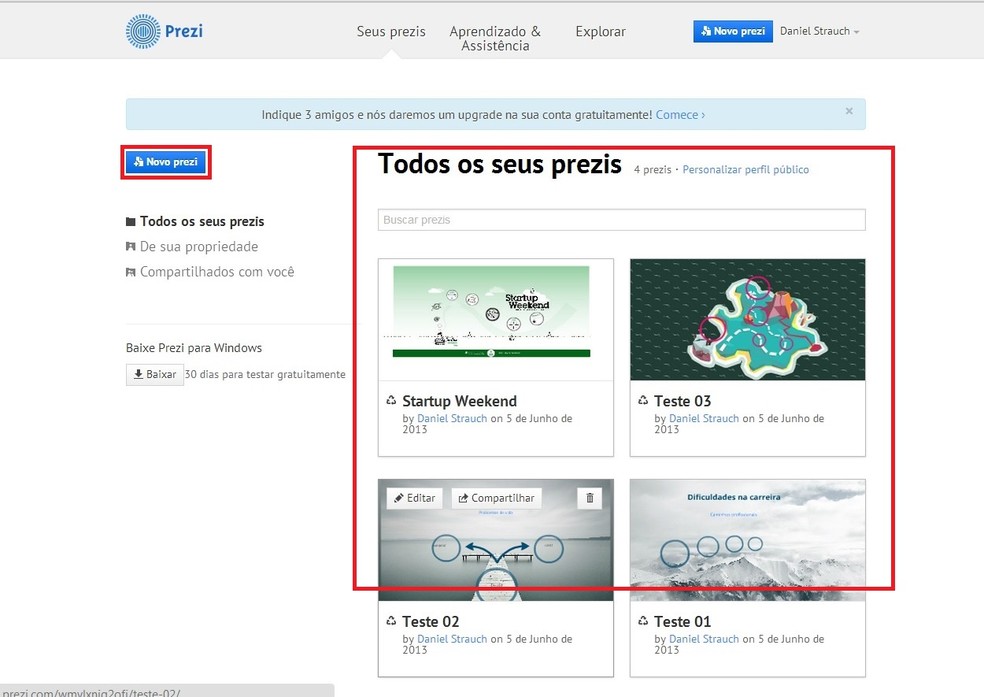Open Personalizar perfil público

745,169
